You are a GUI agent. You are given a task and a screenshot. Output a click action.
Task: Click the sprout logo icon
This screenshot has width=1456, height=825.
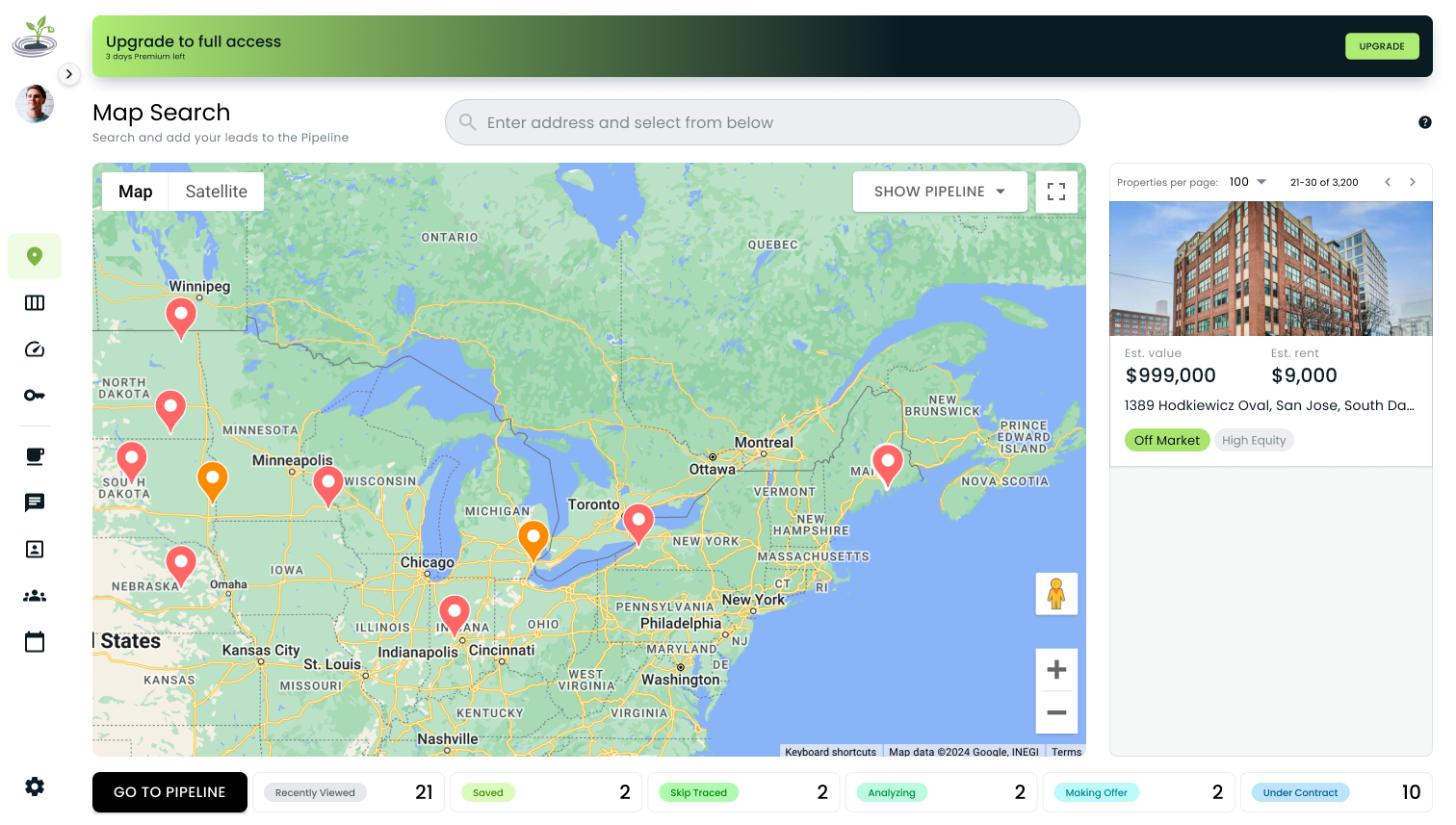coord(35,38)
